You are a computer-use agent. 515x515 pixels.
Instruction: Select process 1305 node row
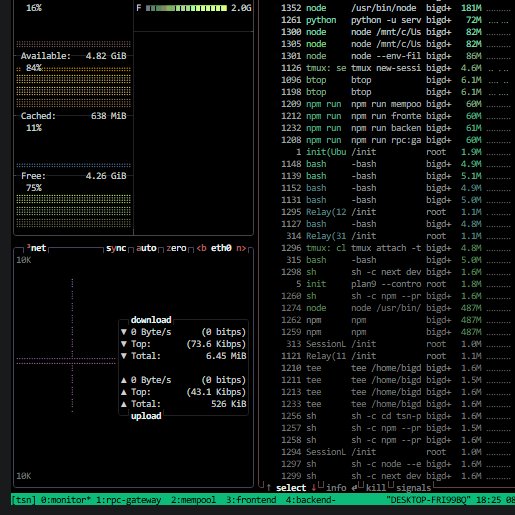[395, 44]
